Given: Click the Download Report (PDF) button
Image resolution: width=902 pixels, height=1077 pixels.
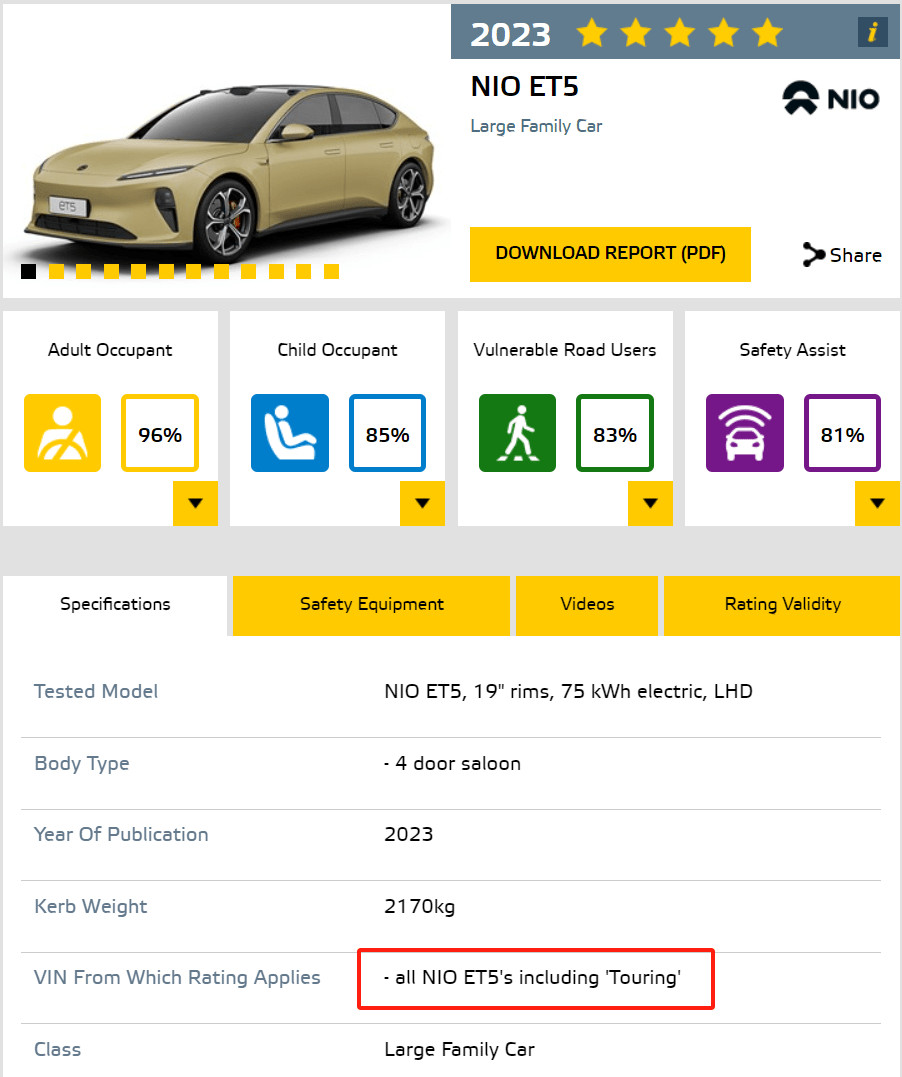Looking at the screenshot, I should (x=610, y=253).
